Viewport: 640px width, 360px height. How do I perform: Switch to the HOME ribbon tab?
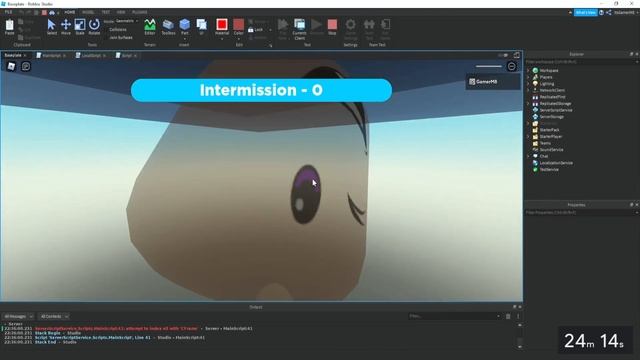(x=70, y=12)
